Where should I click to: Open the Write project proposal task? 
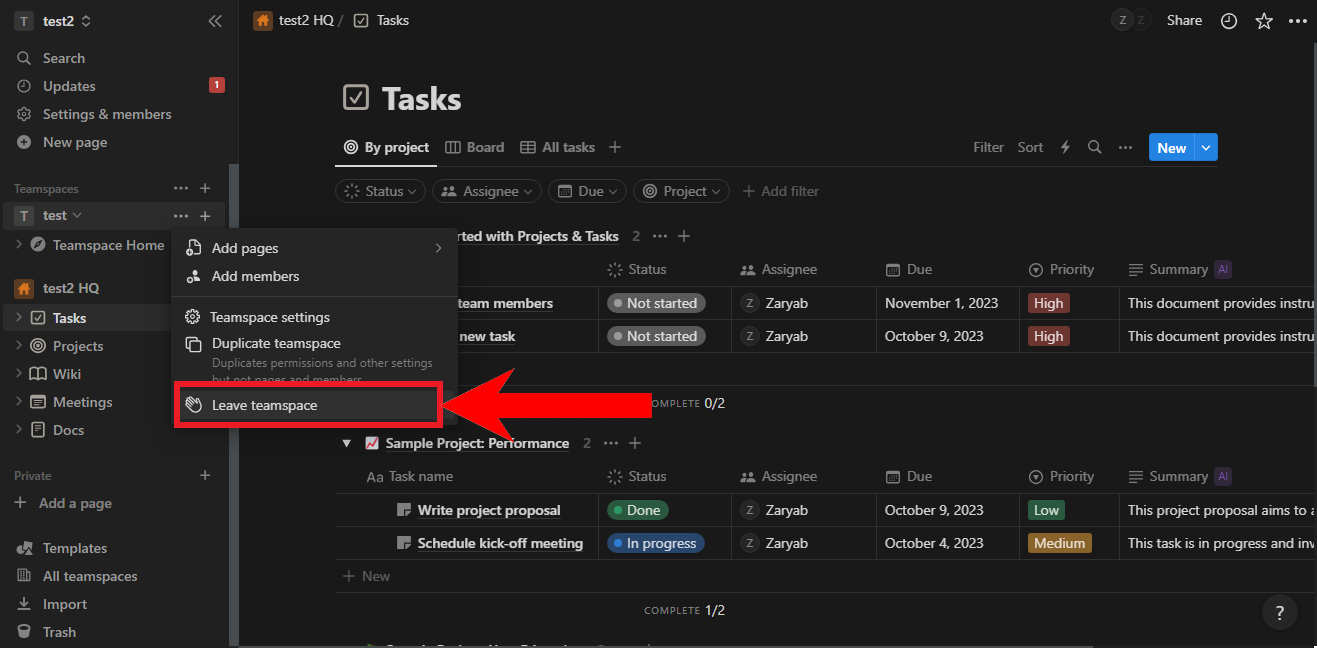point(489,510)
